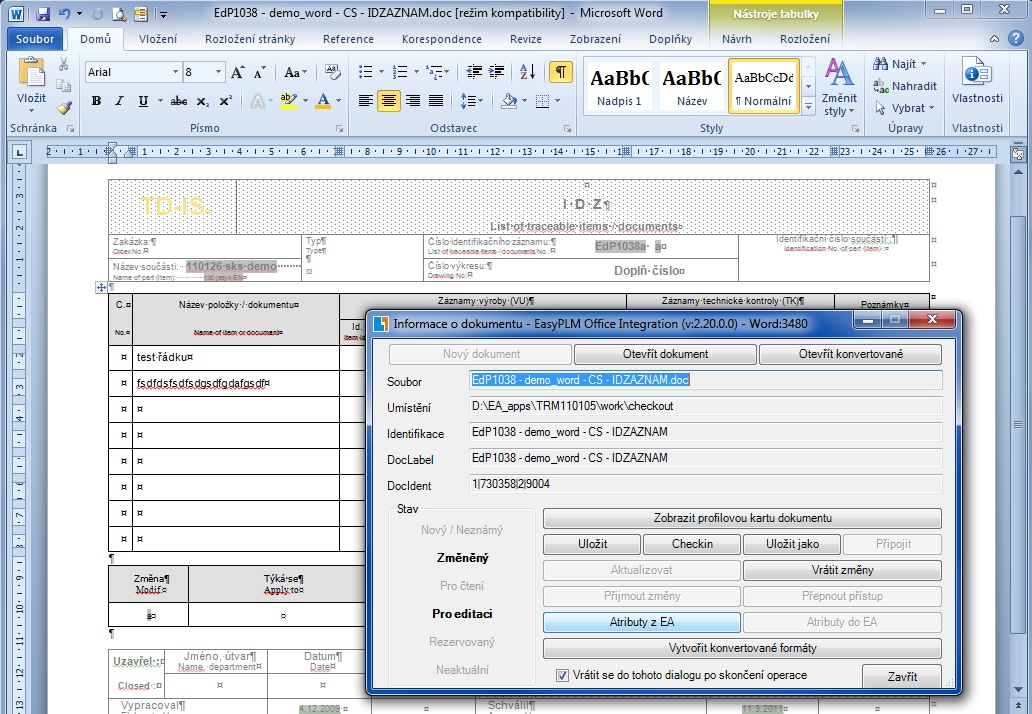1032x714 pixels.
Task: Click the Align Right icon
Action: (x=413, y=101)
